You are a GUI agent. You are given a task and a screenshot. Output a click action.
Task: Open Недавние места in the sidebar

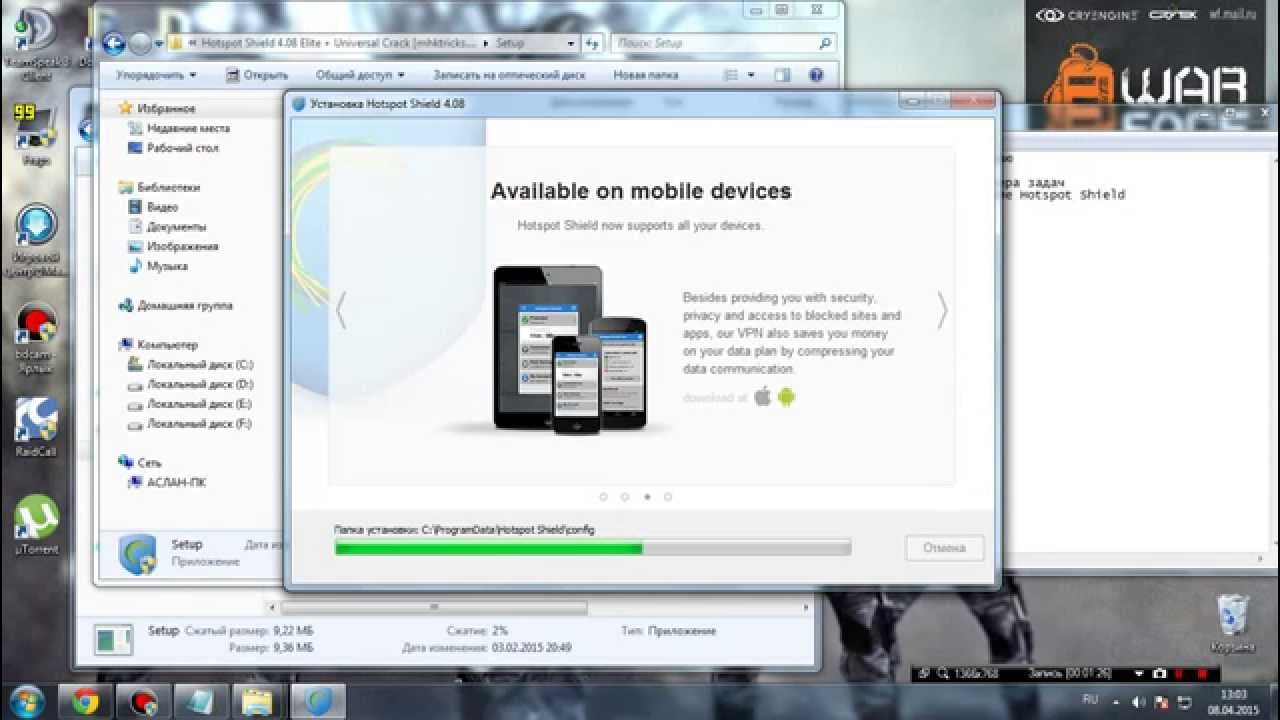(180, 128)
